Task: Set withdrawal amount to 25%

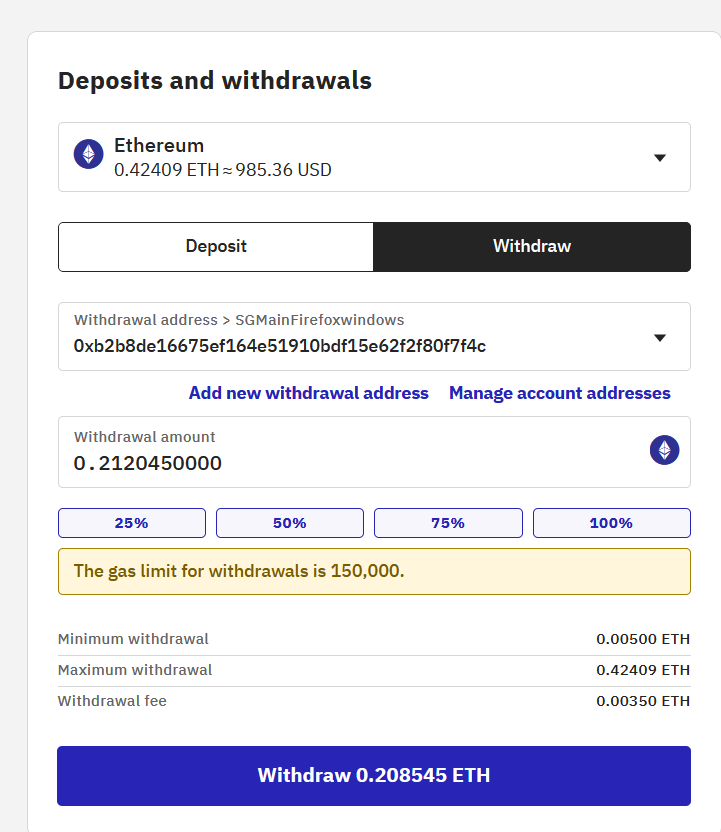Action: tap(132, 523)
